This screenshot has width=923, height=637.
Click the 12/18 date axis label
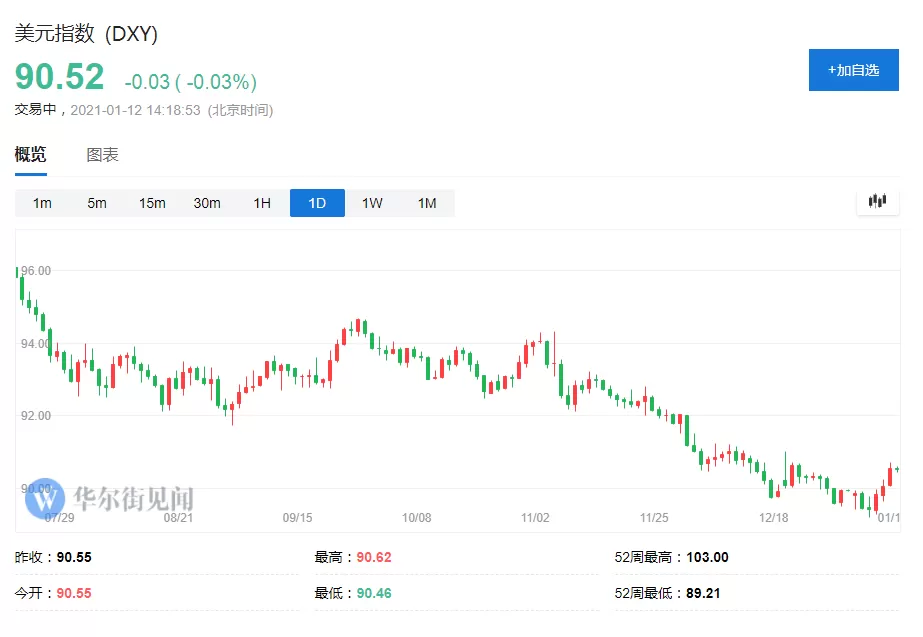click(773, 517)
